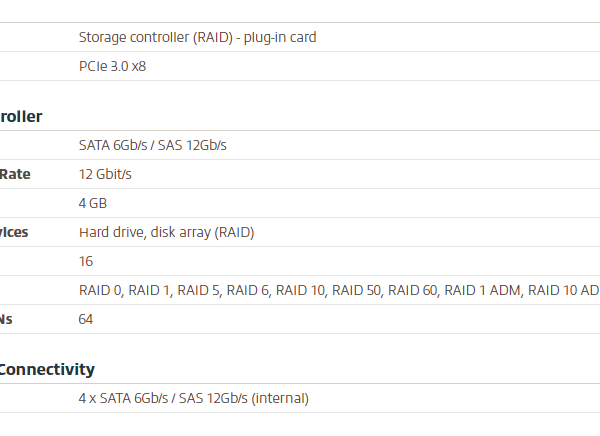Click "RAID 50" in the RAID levels list
The image size is (600, 436).
[356, 290]
